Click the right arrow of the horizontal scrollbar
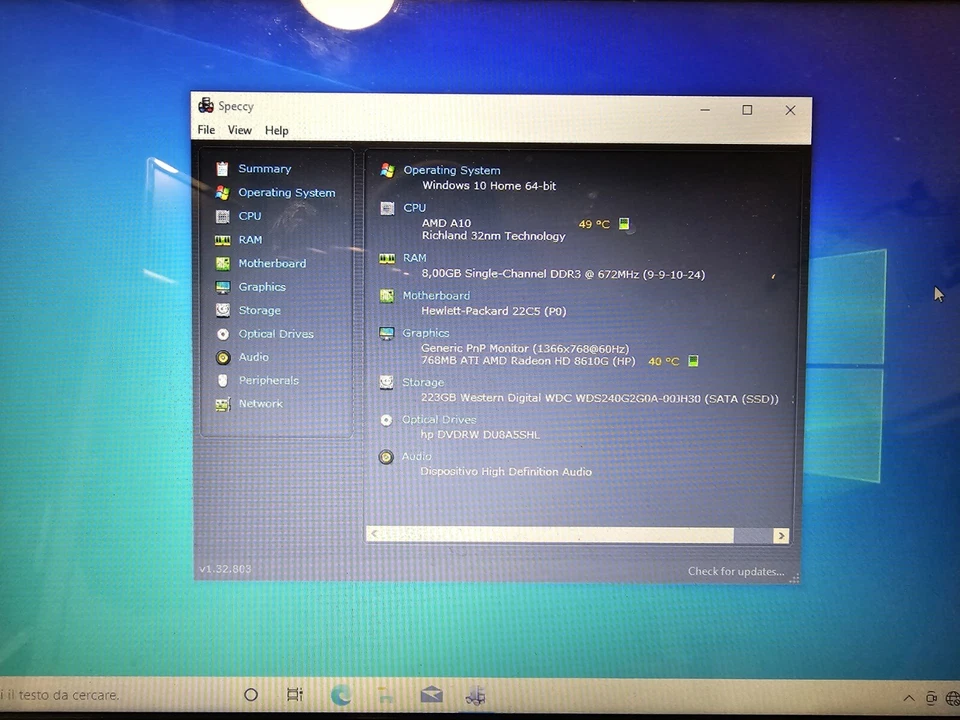 pos(781,535)
